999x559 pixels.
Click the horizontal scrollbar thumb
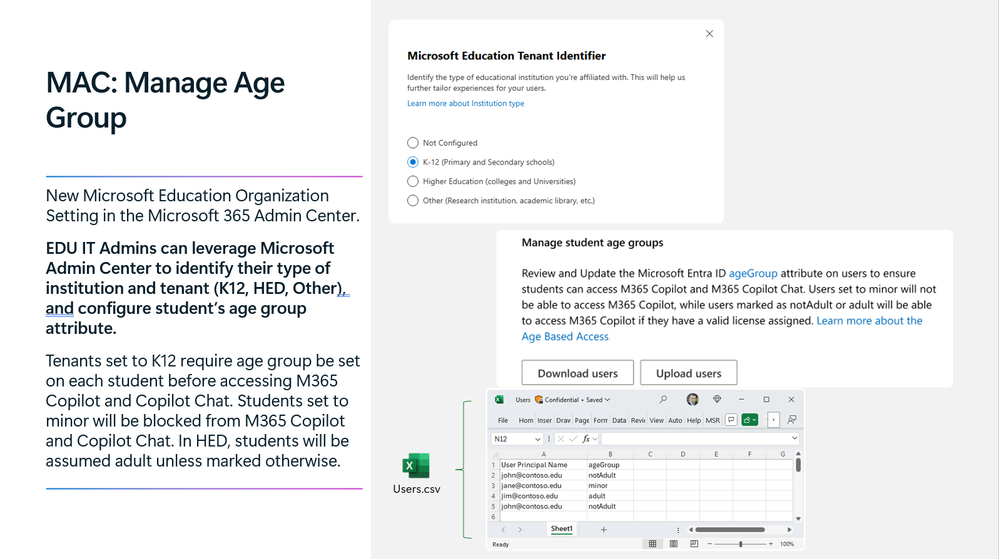(730, 530)
